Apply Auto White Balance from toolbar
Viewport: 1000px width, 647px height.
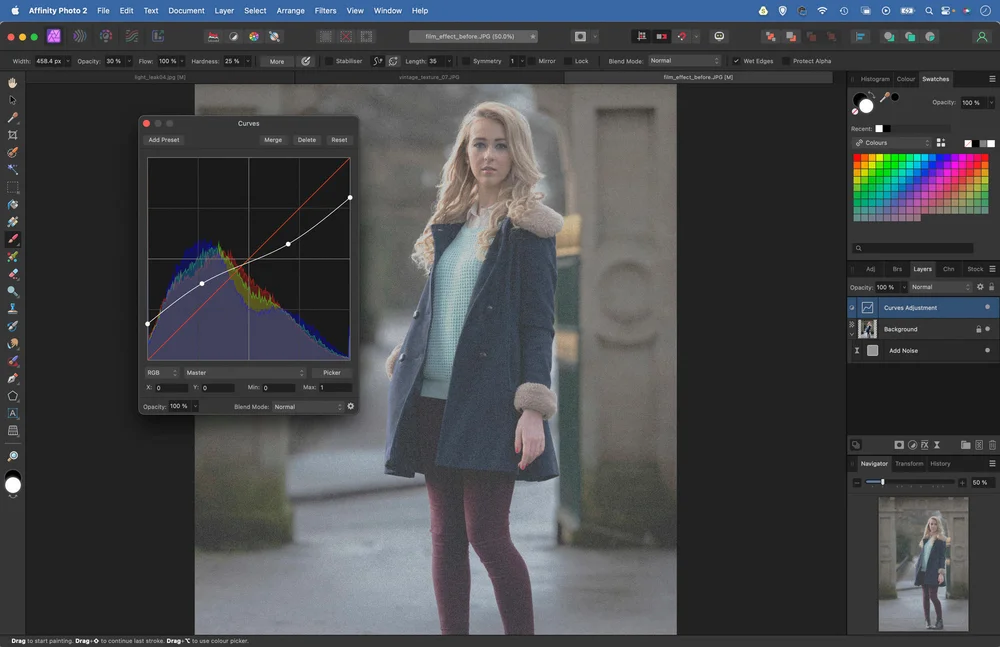(x=274, y=36)
